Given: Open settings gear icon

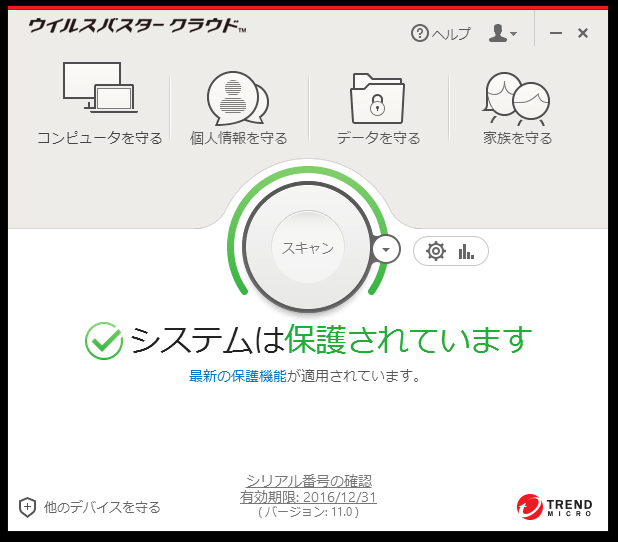Looking at the screenshot, I should click(x=436, y=251).
